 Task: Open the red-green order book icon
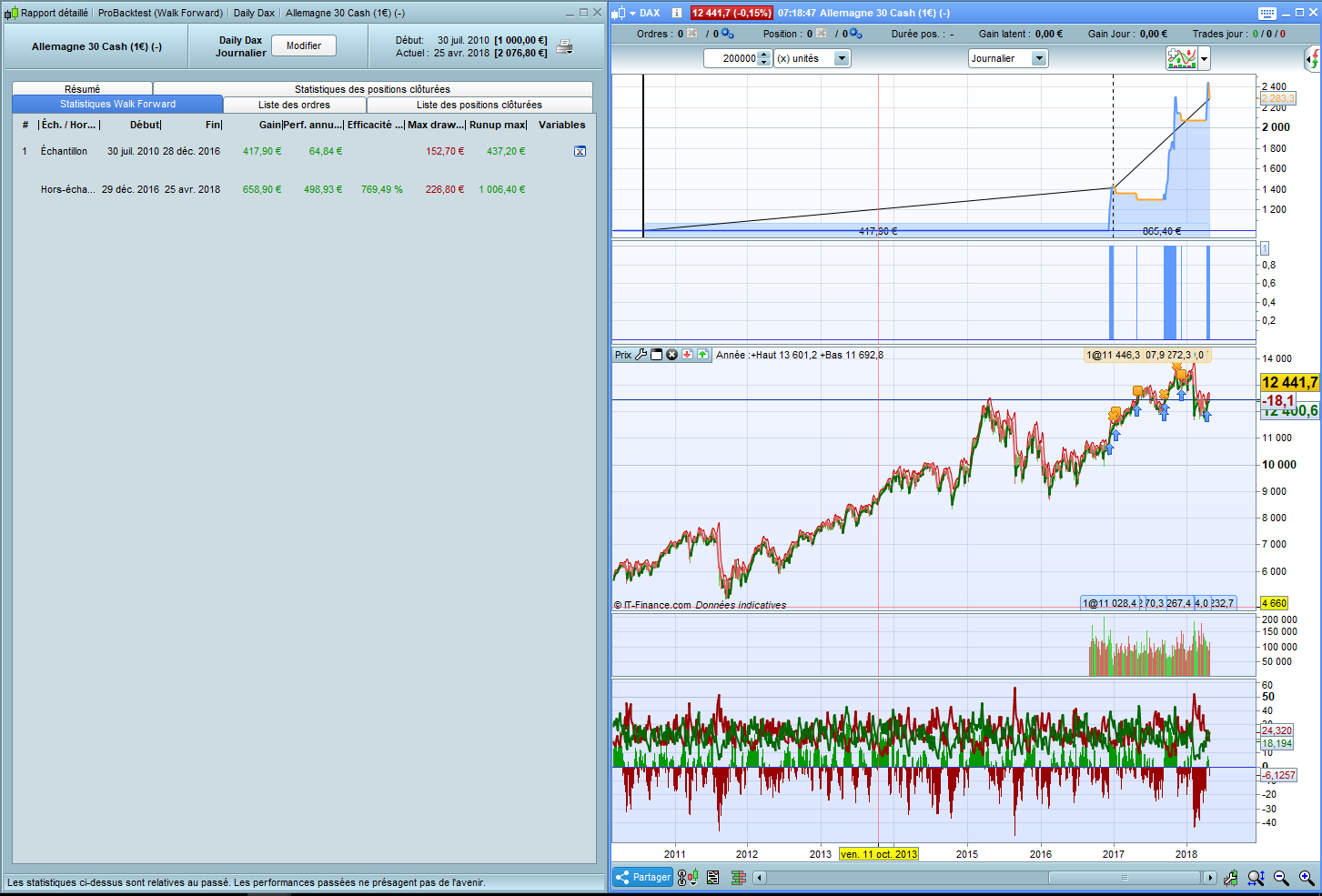[738, 878]
